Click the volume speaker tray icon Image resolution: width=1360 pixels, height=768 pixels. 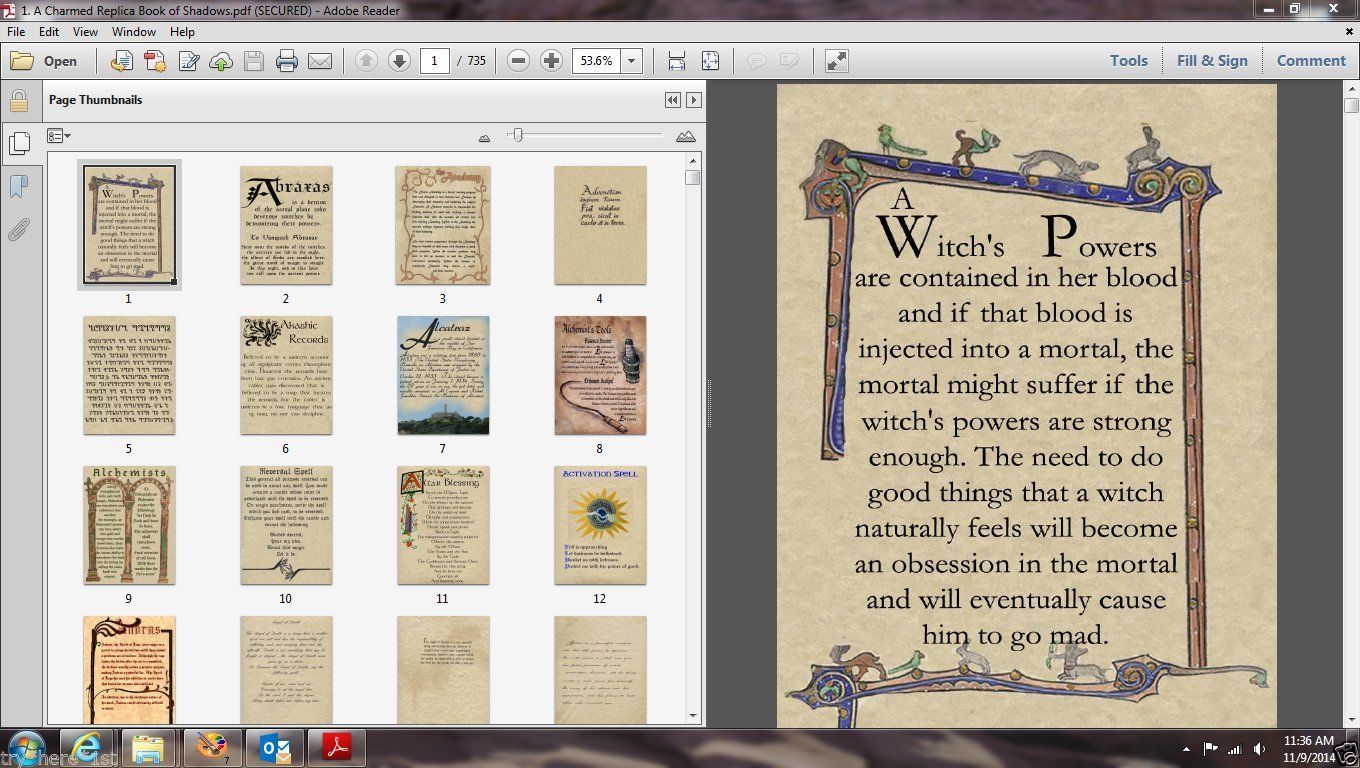[1257, 748]
